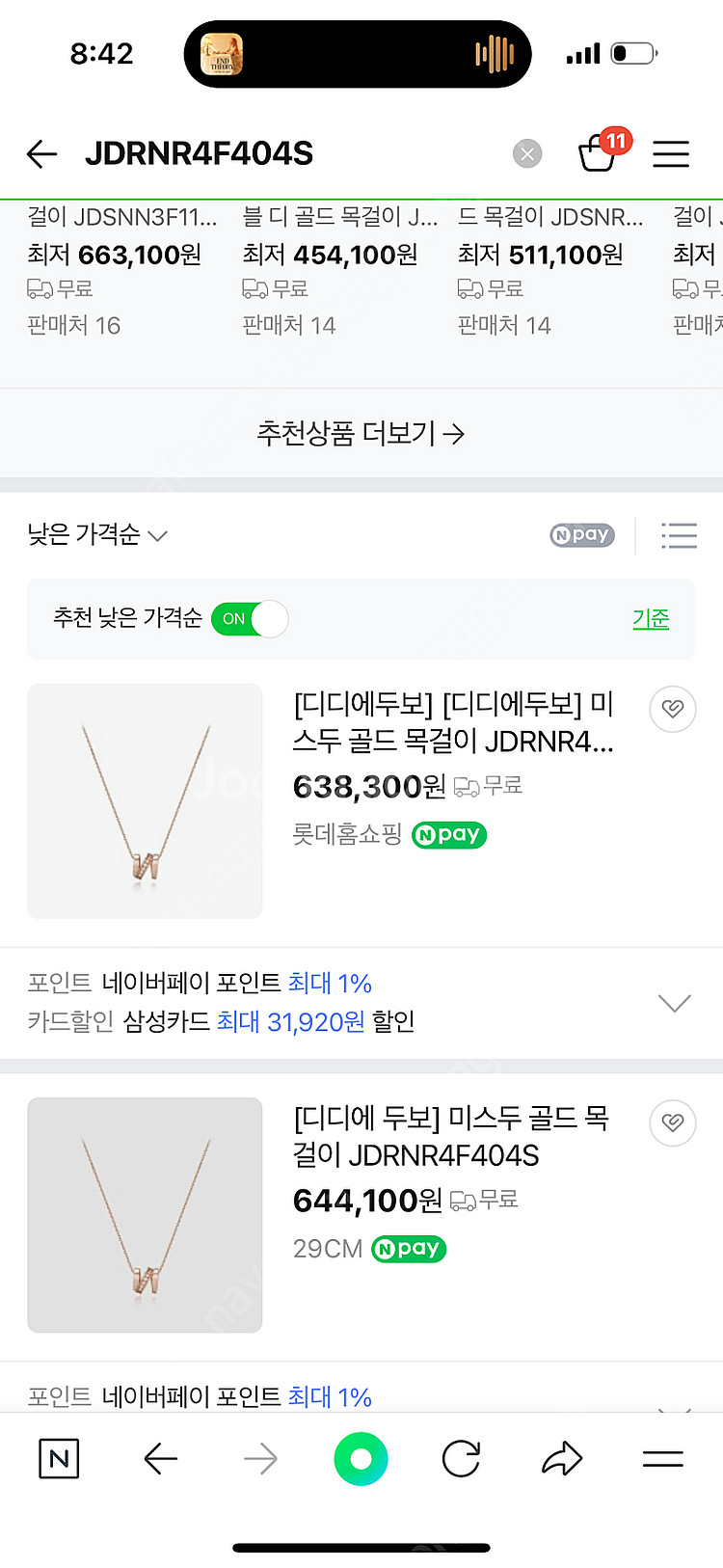The height and width of the screenshot is (1568, 723).
Task: Switch to list view layout icon
Action: click(679, 535)
